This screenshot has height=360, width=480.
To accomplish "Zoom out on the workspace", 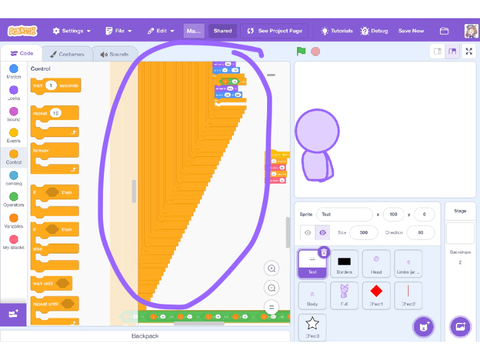I will tap(272, 288).
